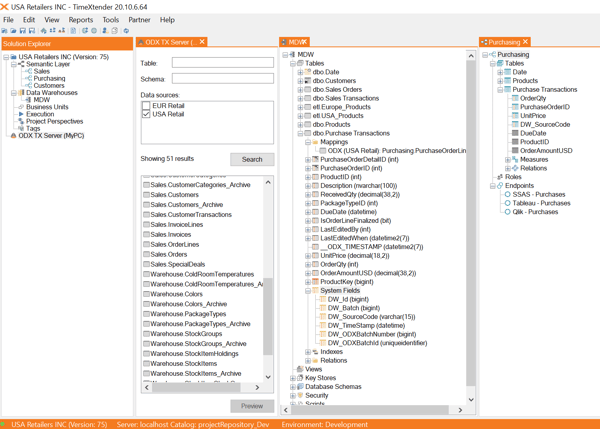This screenshot has width=600, height=429.
Task: Click the Endpoints link icon in Purchasing panel
Action: [x=500, y=186]
